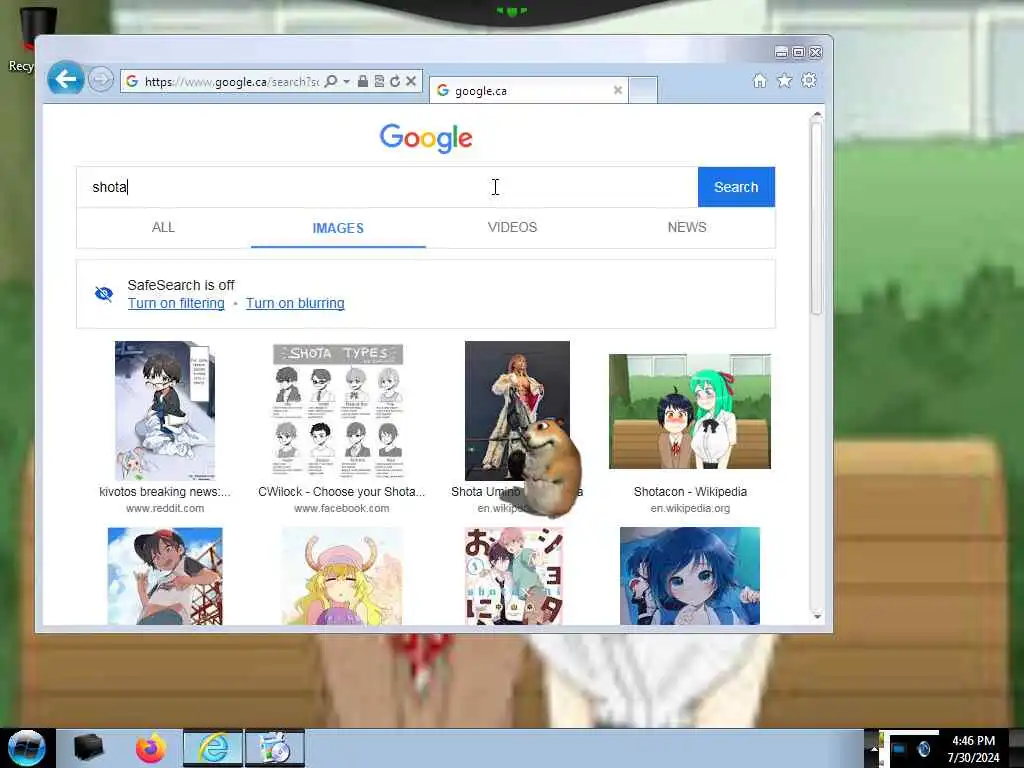Click into the Google search text field
The height and width of the screenshot is (768, 1024).
387,187
